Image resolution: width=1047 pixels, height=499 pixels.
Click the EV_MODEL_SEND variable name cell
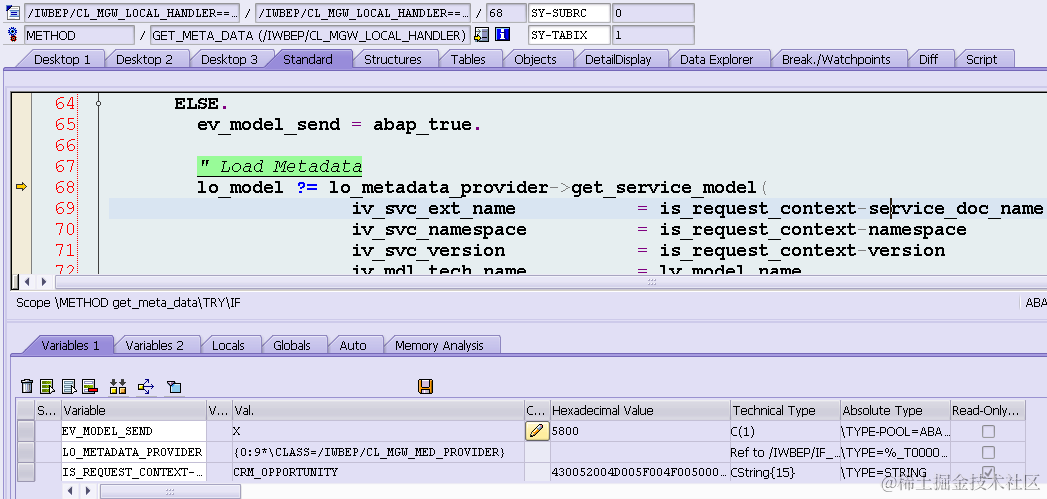pyautogui.click(x=134, y=432)
